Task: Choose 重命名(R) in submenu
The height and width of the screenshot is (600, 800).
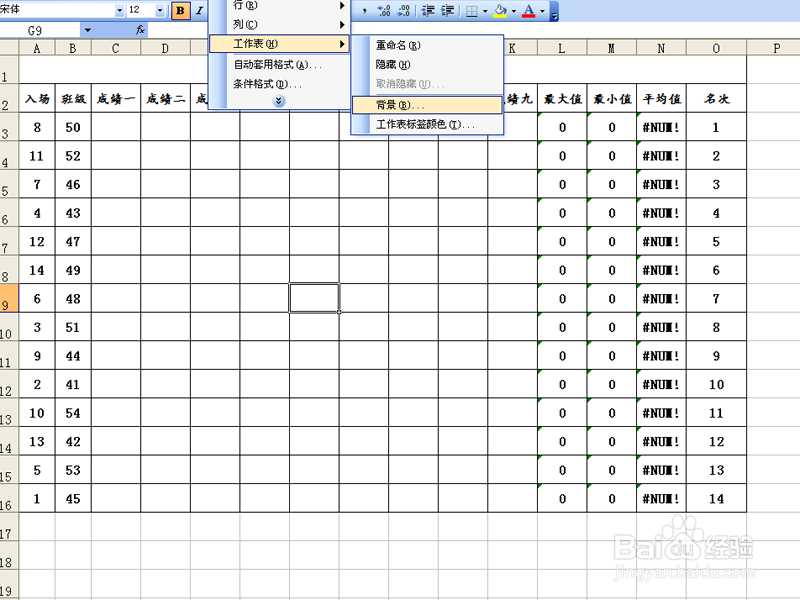Action: pos(427,45)
